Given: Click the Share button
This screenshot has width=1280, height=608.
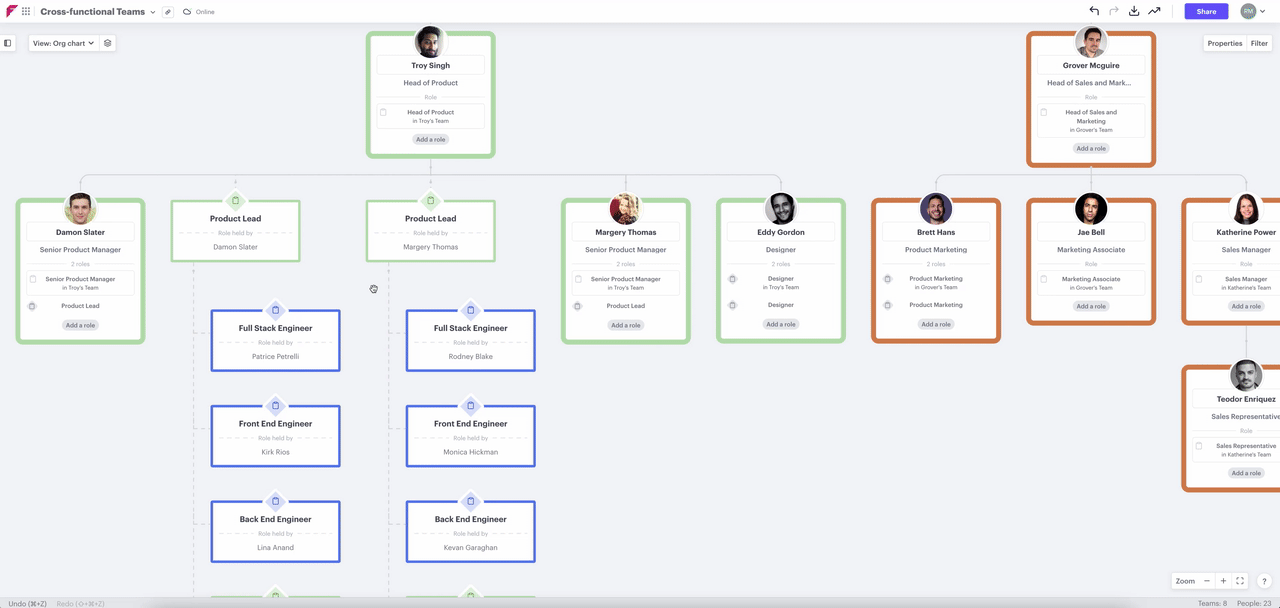Looking at the screenshot, I should click(x=1205, y=11).
